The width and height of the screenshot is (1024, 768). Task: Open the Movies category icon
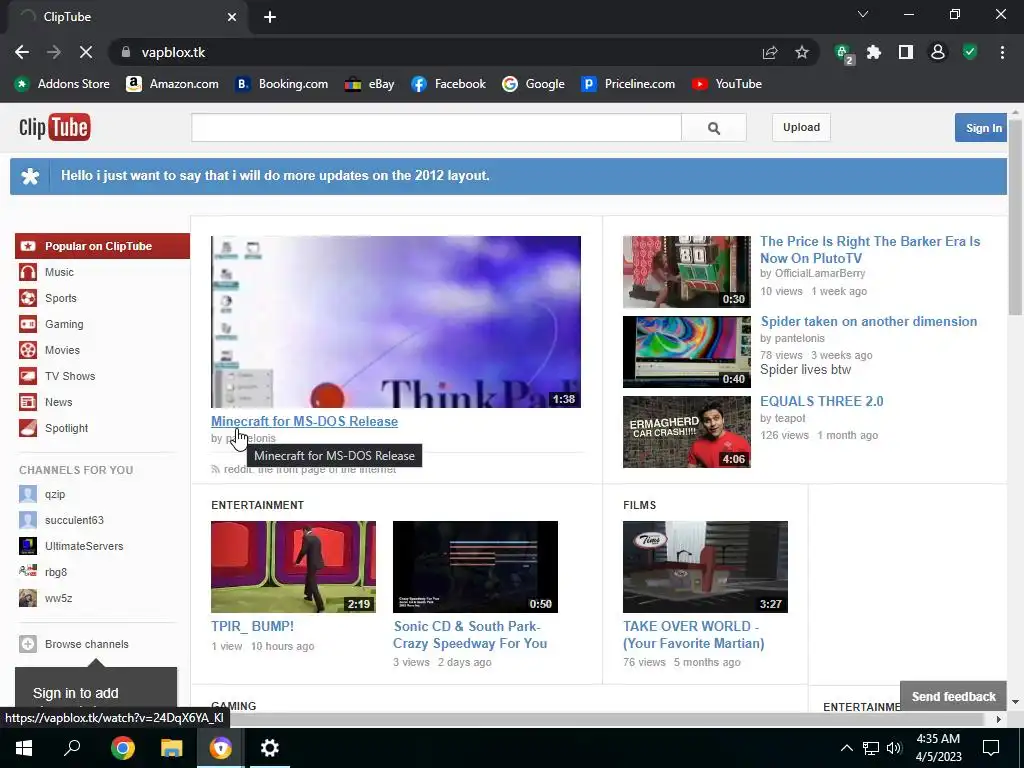click(x=28, y=350)
